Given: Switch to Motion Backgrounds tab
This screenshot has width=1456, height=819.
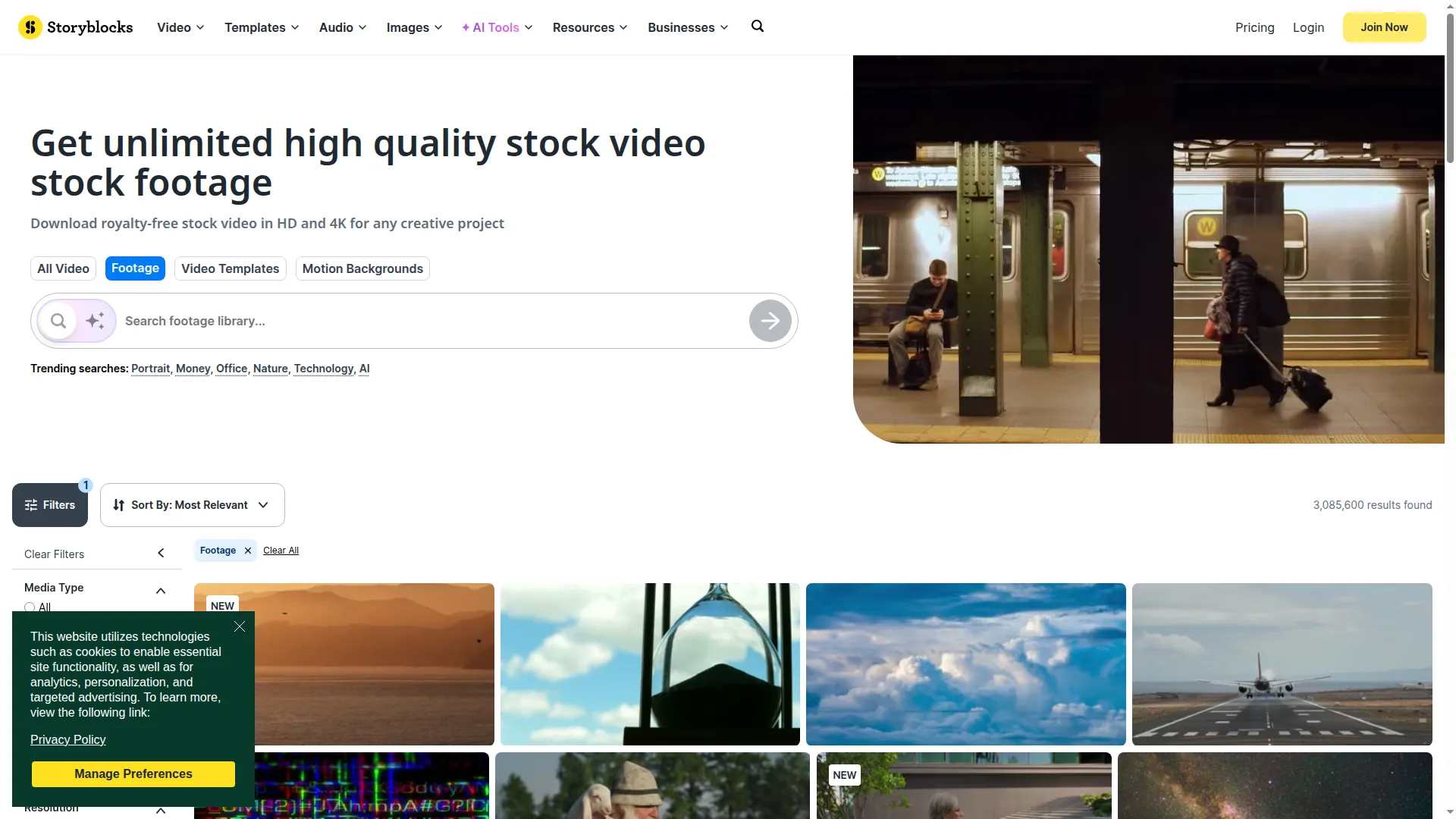Looking at the screenshot, I should 362,268.
